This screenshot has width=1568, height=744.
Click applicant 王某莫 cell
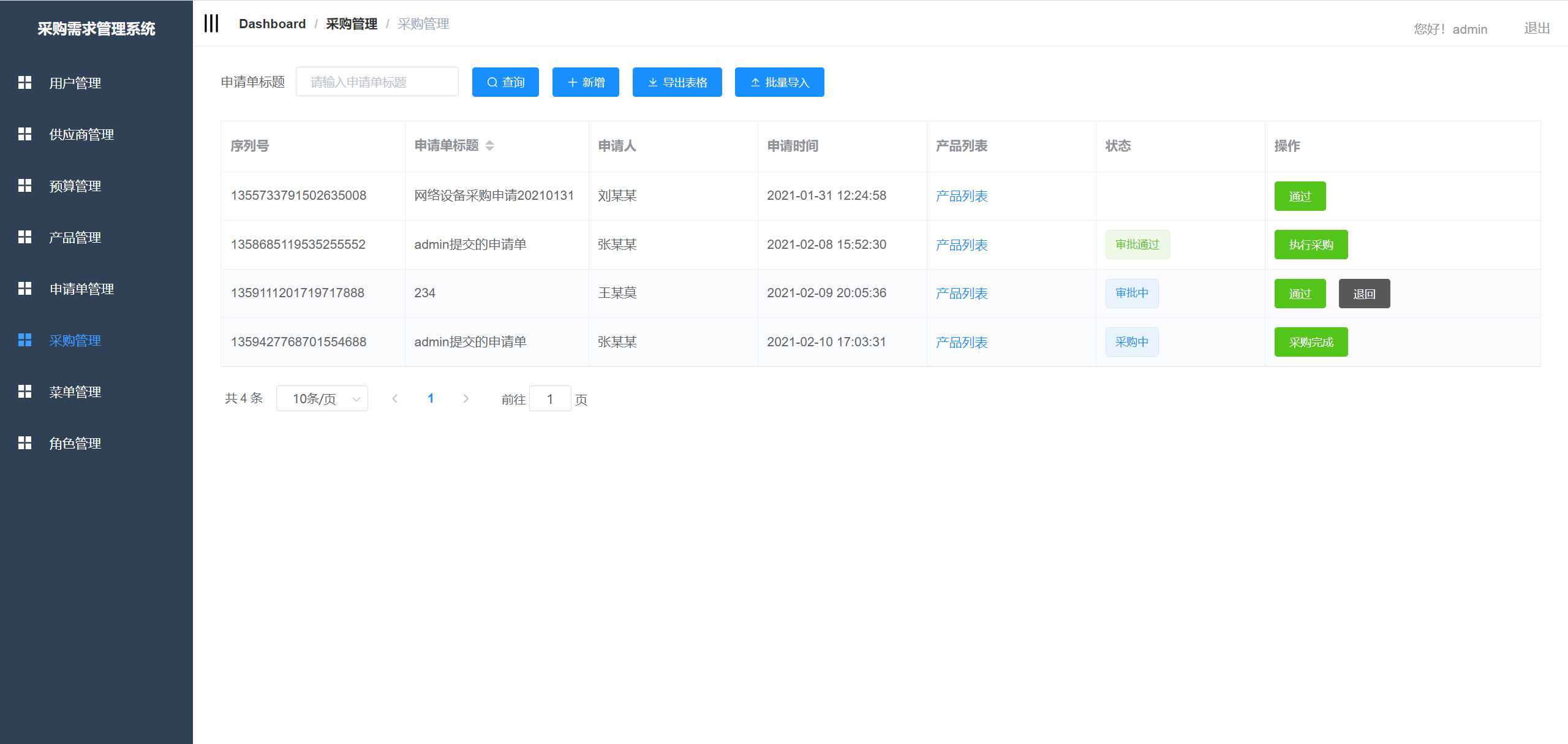tap(617, 293)
